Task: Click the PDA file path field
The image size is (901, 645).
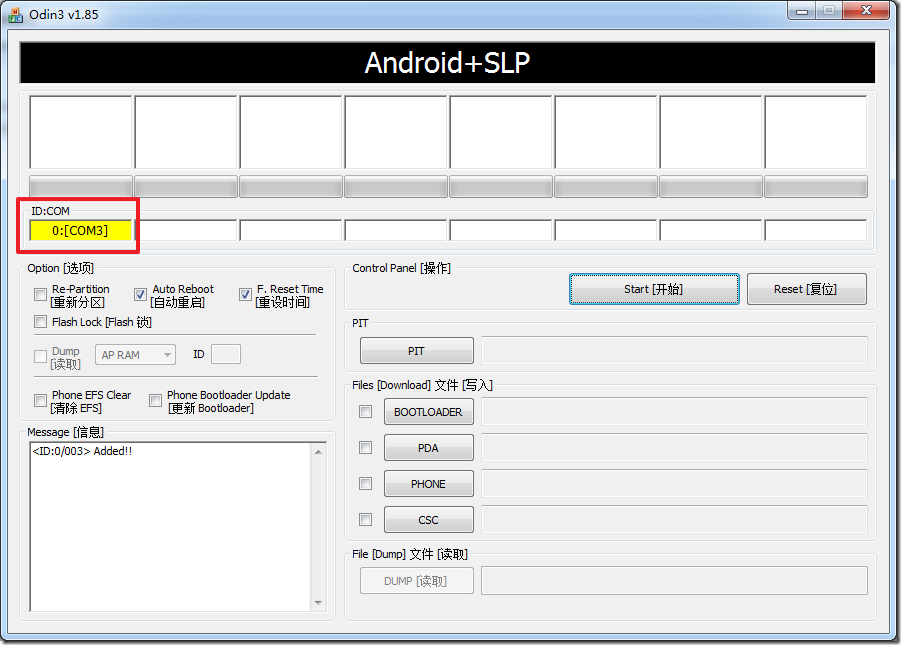Action: (x=674, y=448)
